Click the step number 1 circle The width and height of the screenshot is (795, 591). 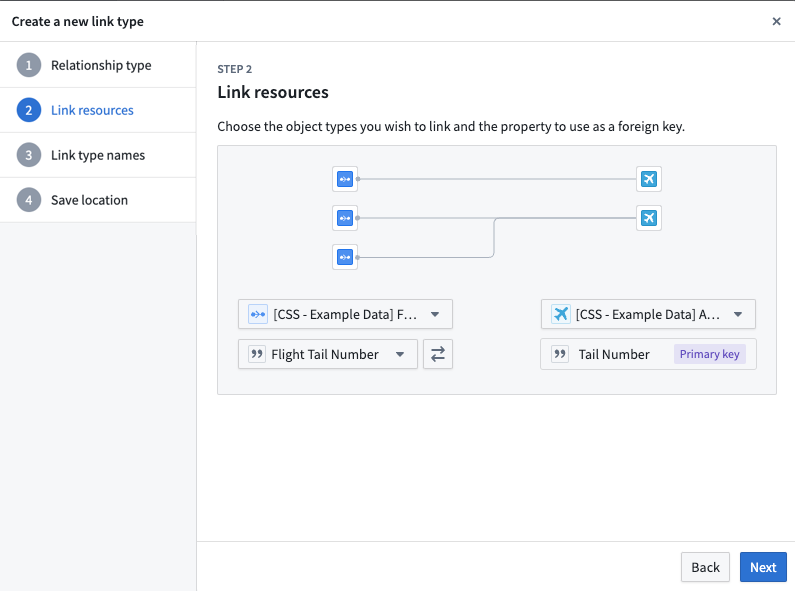(29, 65)
